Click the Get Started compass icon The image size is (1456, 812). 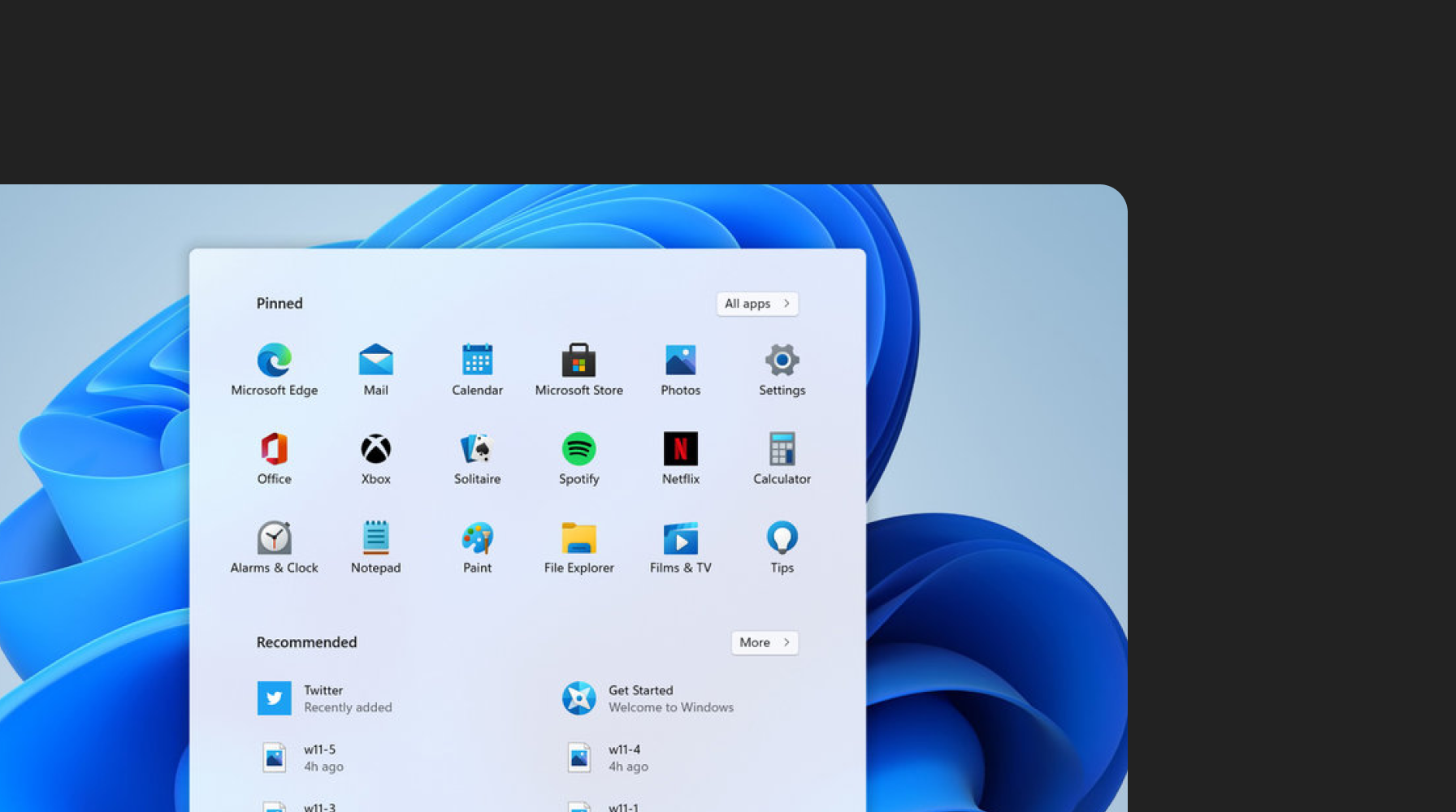579,698
